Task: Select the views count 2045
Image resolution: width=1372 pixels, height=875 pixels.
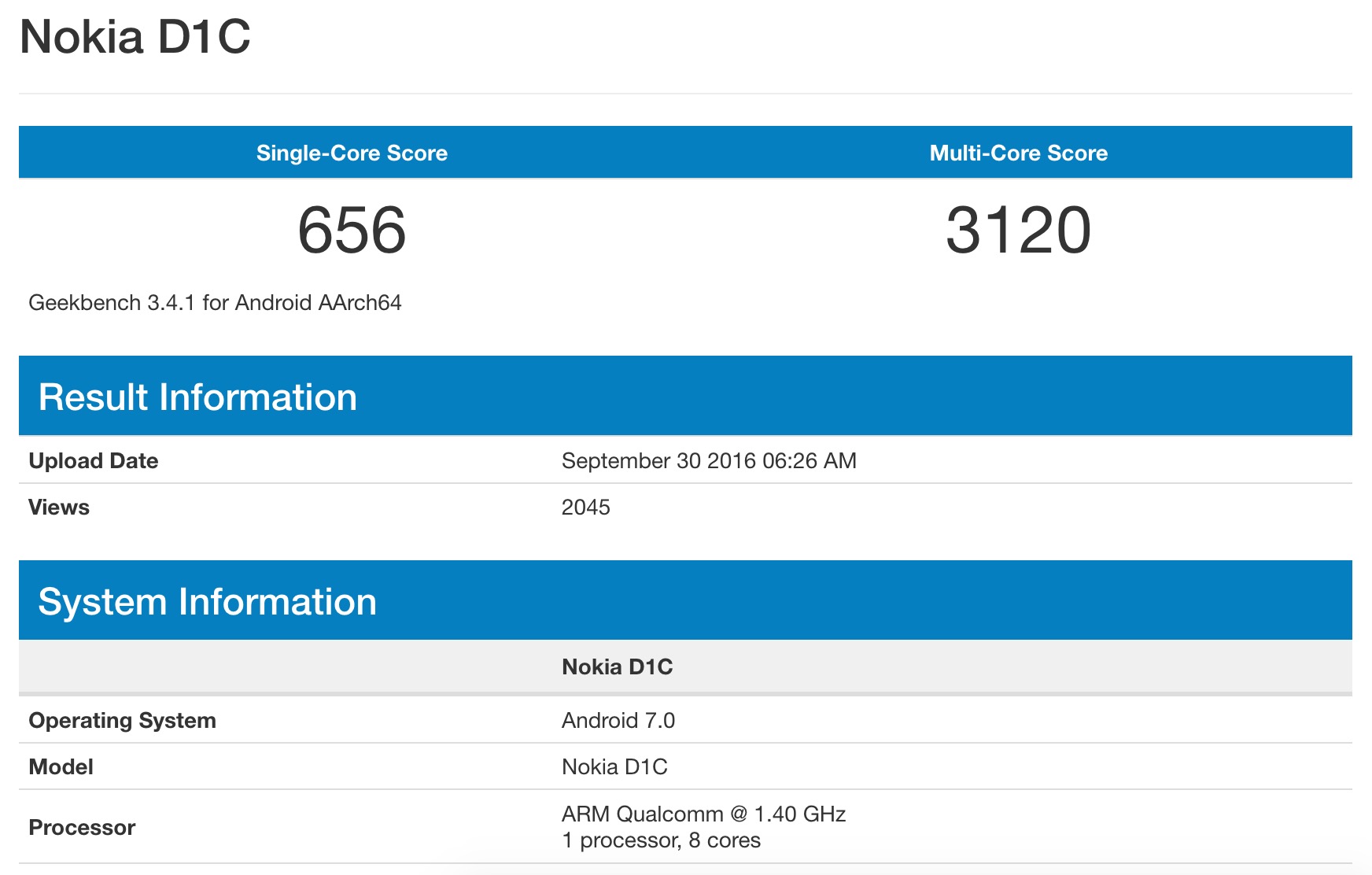Action: coord(585,508)
